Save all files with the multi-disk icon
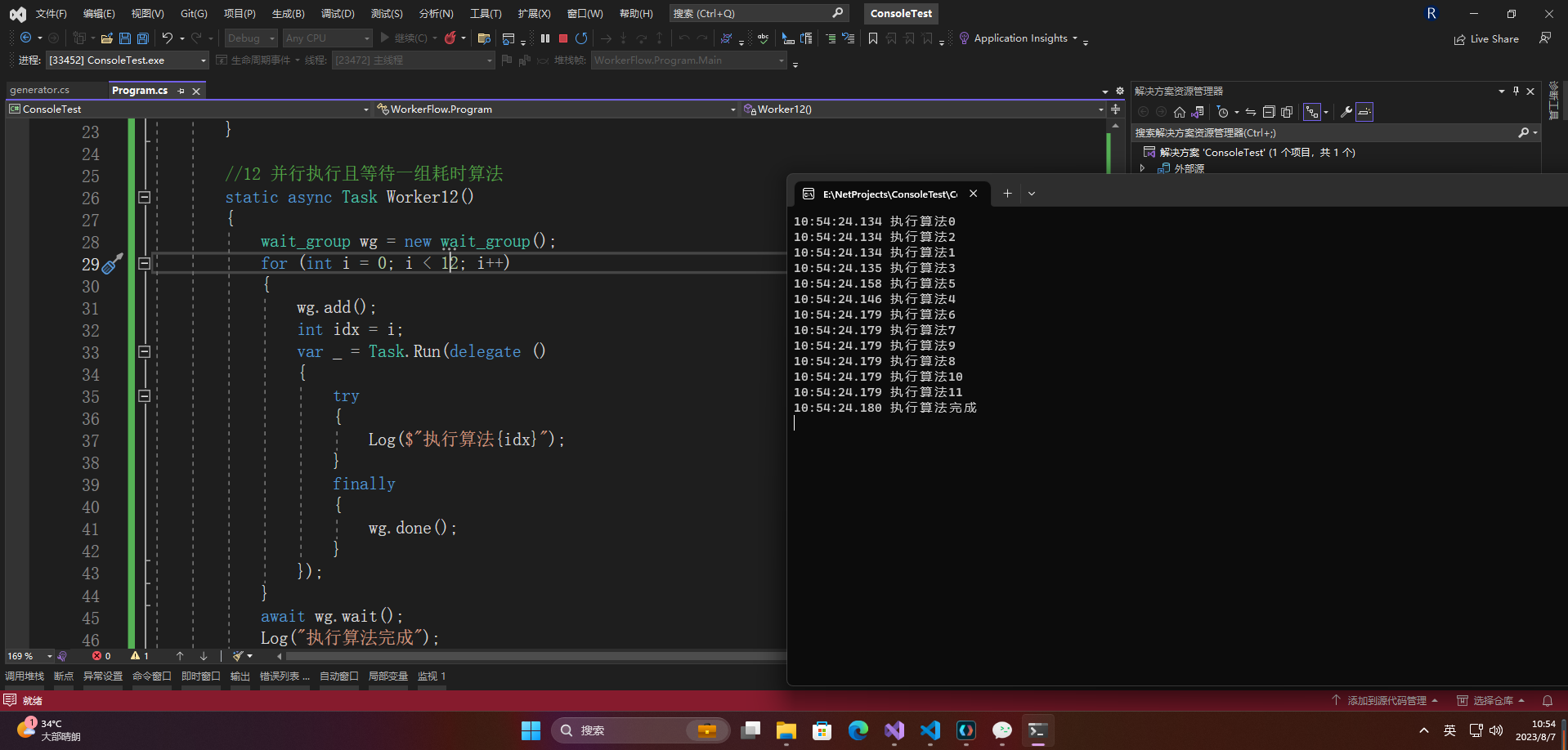Screen dimensions: 1568x750 pyautogui.click(x=143, y=38)
